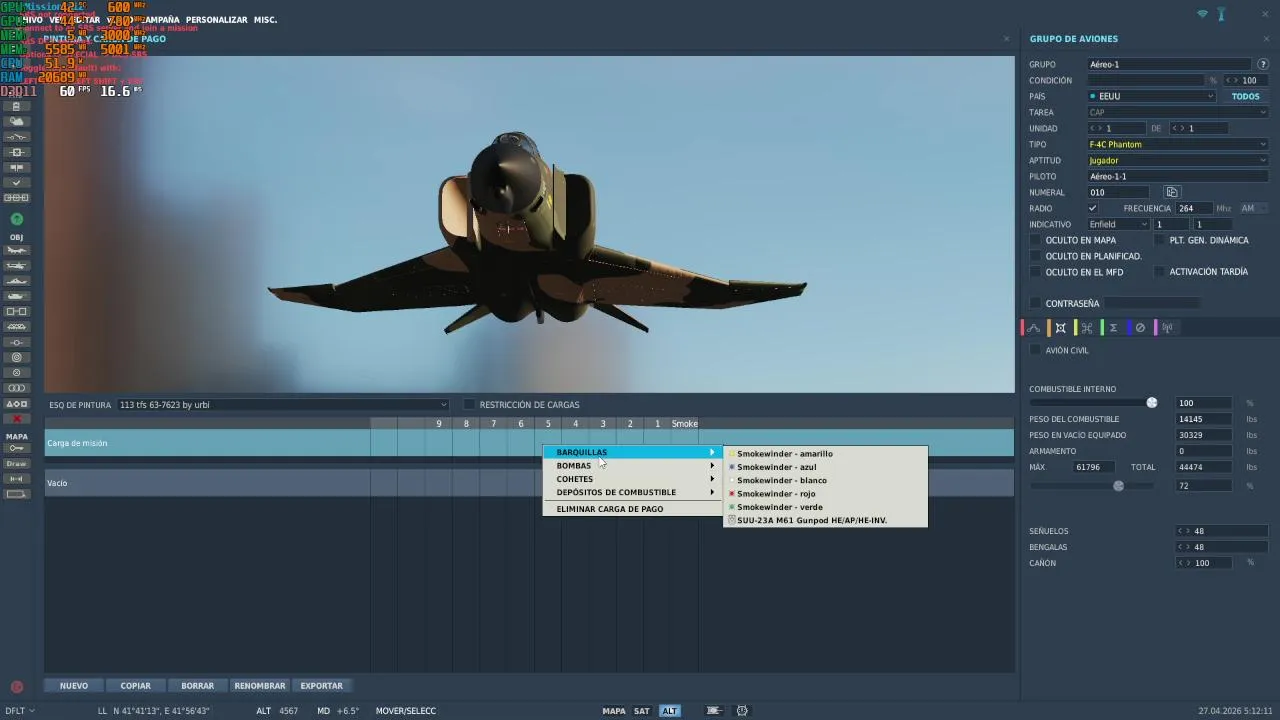Open the AM modulation dropdown
Screen dimensions: 1280x720
(1254, 208)
